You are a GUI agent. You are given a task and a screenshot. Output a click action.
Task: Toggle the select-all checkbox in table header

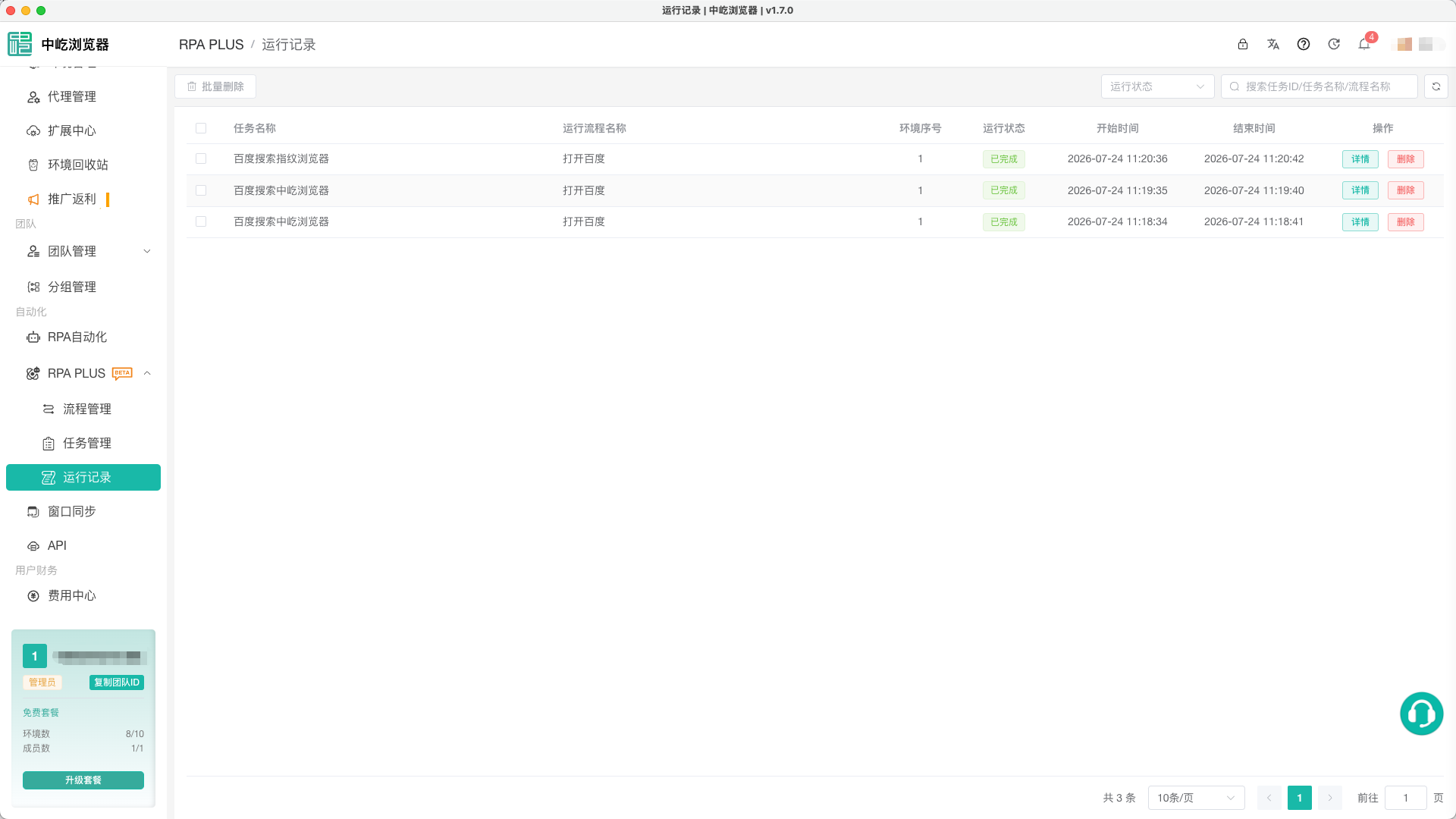coord(201,128)
